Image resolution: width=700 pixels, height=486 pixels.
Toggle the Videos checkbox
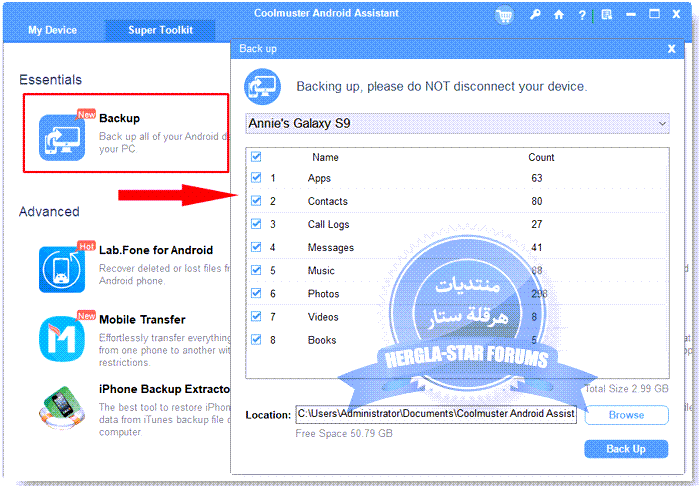coord(256,316)
